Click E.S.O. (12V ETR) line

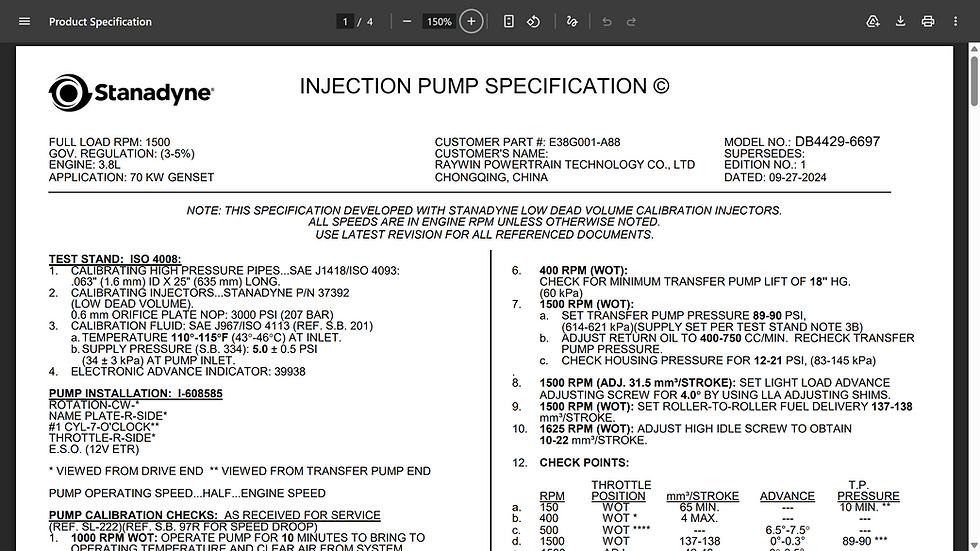(x=94, y=449)
